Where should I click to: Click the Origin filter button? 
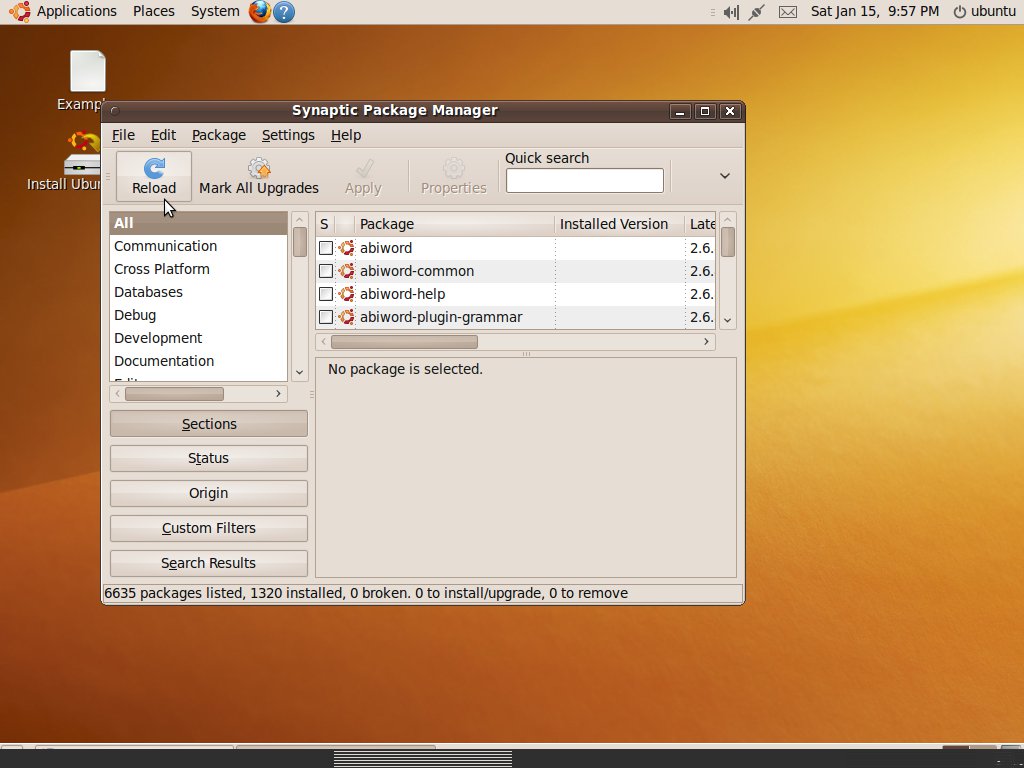[209, 493]
